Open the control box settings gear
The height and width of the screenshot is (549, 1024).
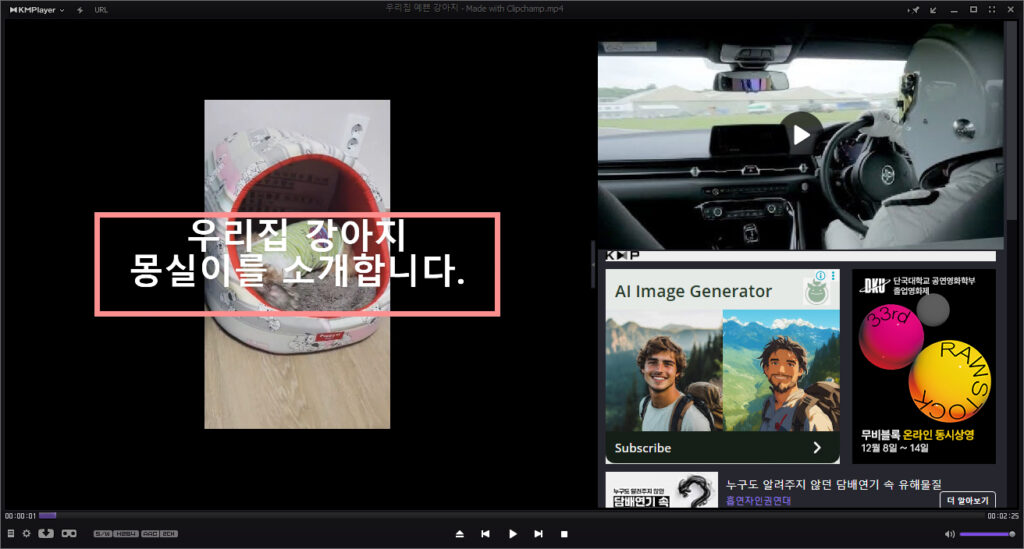[x=27, y=534]
